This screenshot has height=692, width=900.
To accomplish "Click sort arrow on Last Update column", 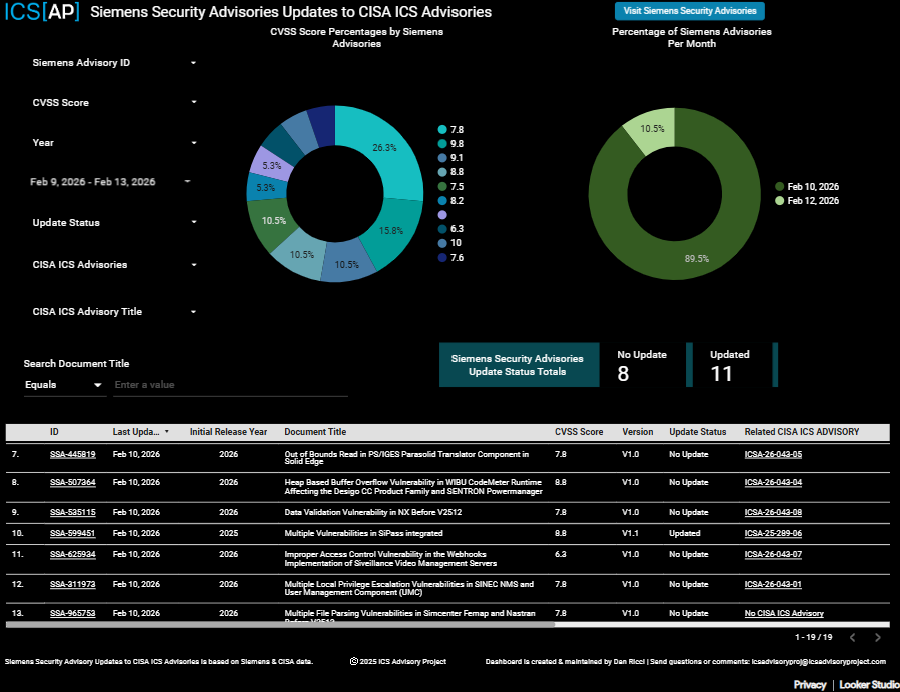I will point(167,432).
